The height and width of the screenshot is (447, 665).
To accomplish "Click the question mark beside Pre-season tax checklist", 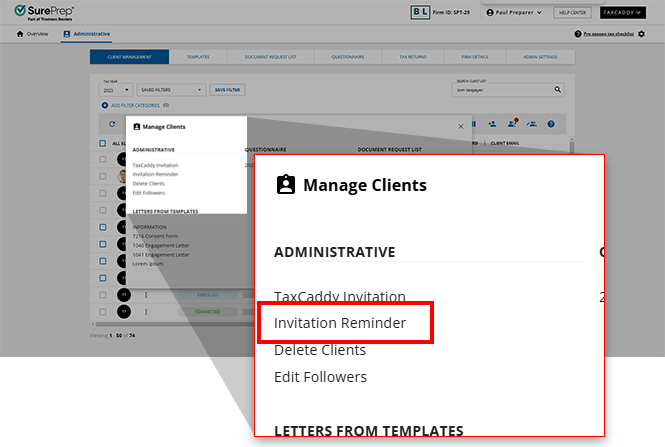I will point(578,34).
